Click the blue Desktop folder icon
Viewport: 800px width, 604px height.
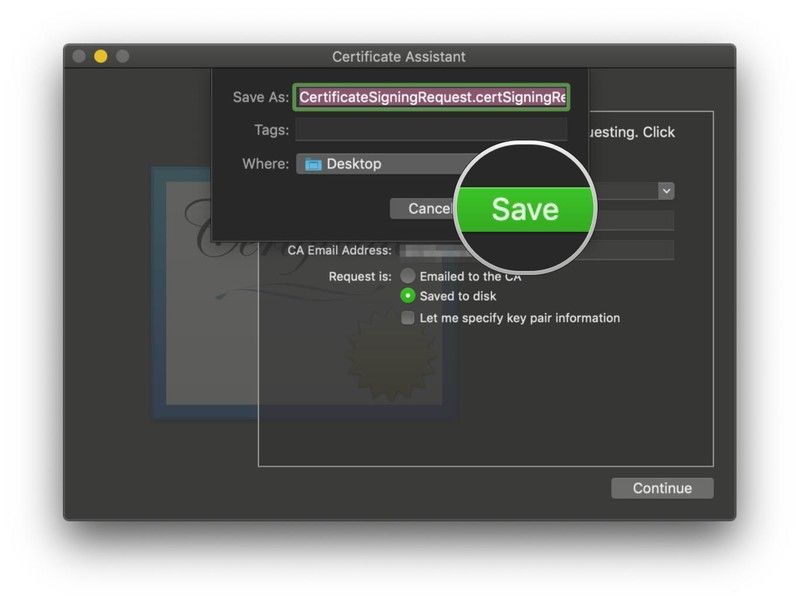(313, 164)
